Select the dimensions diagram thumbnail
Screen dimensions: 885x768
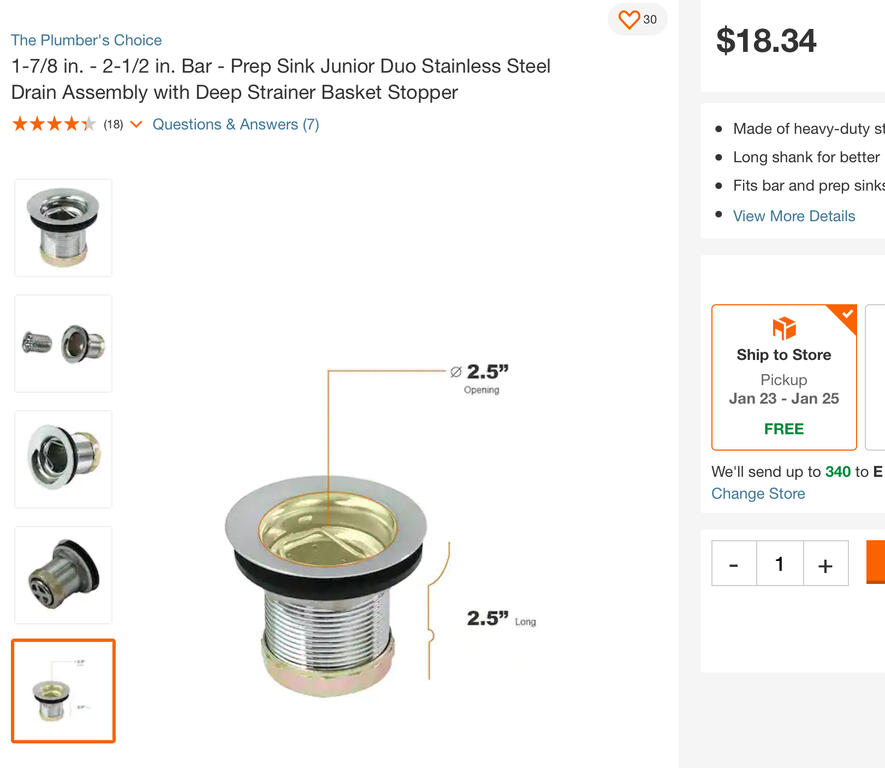[63, 691]
